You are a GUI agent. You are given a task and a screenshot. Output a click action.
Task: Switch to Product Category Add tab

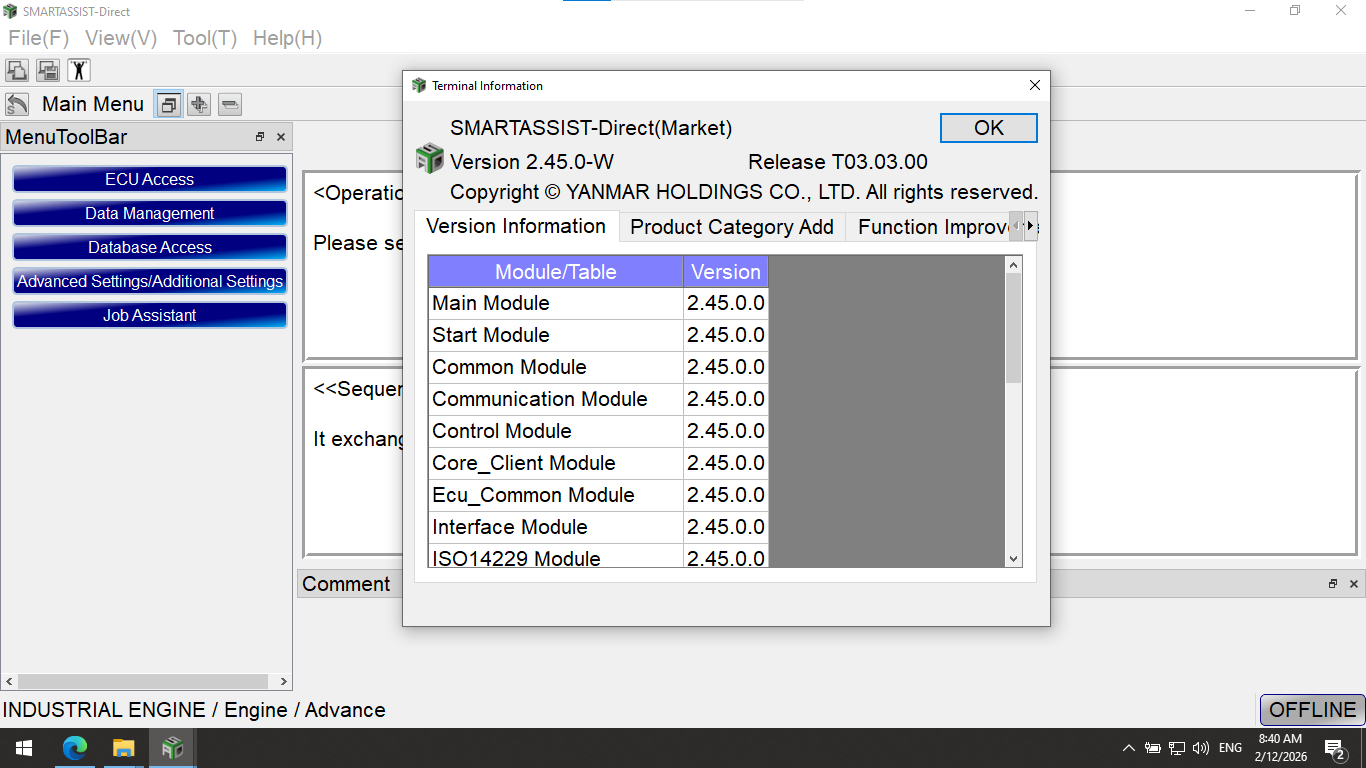731,227
